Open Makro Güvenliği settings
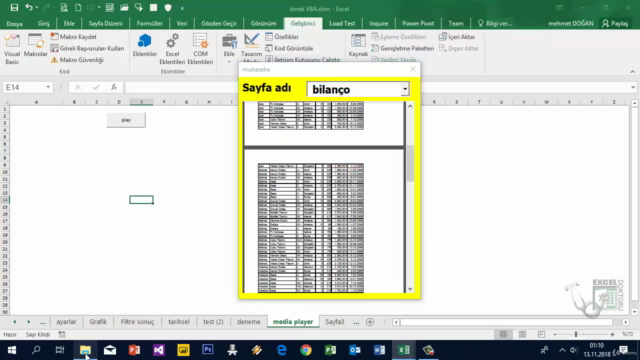The height and width of the screenshot is (360, 640). pyautogui.click(x=77, y=60)
